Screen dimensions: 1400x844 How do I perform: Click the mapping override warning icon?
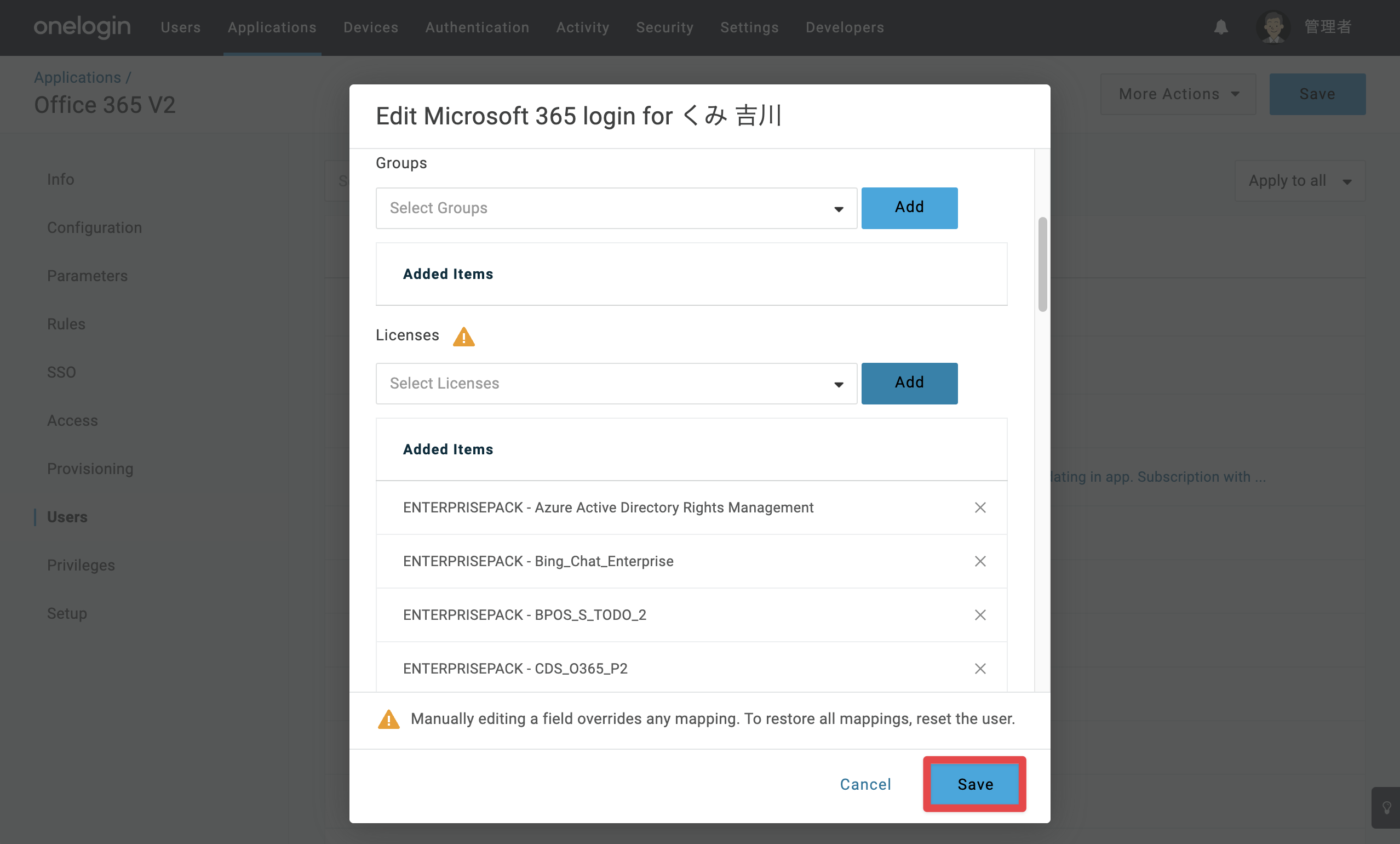click(389, 719)
